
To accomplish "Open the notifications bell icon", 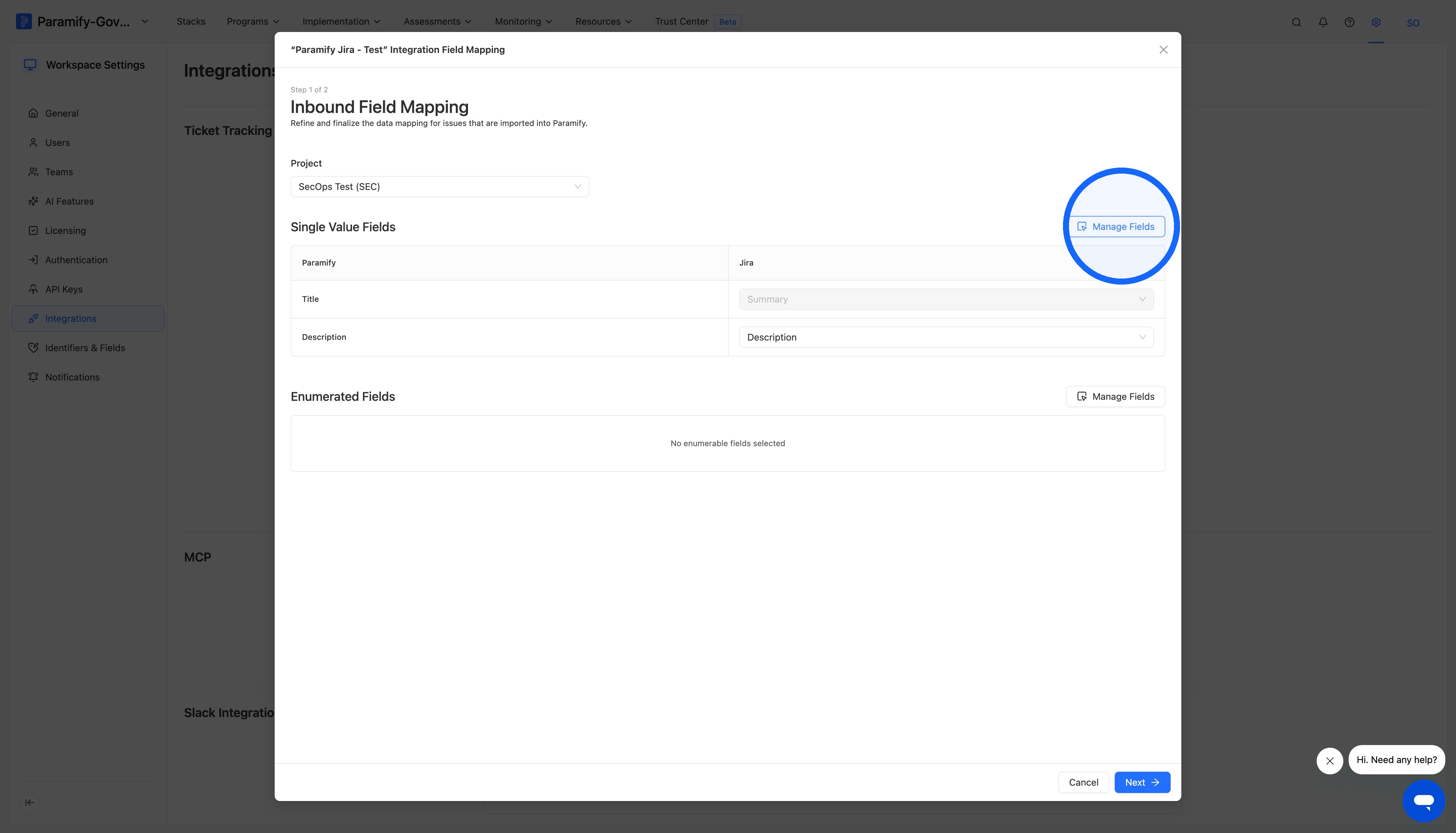I will pyautogui.click(x=1323, y=22).
